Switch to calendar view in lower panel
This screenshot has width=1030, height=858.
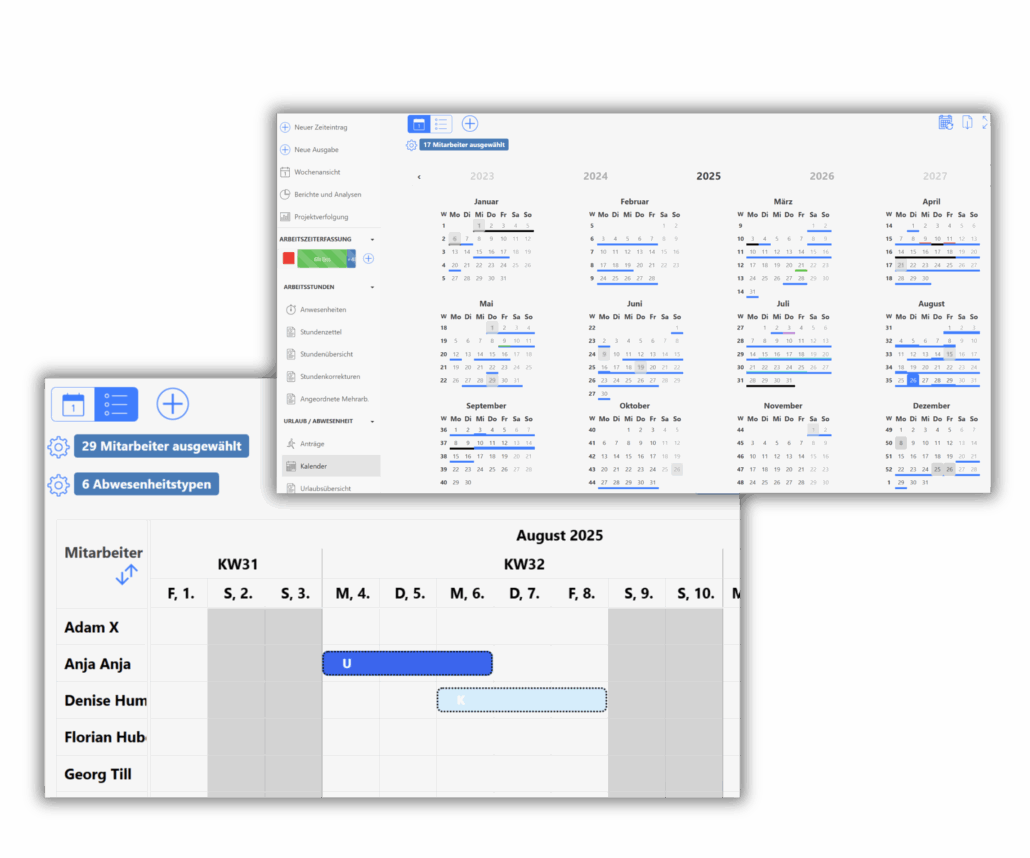point(73,404)
